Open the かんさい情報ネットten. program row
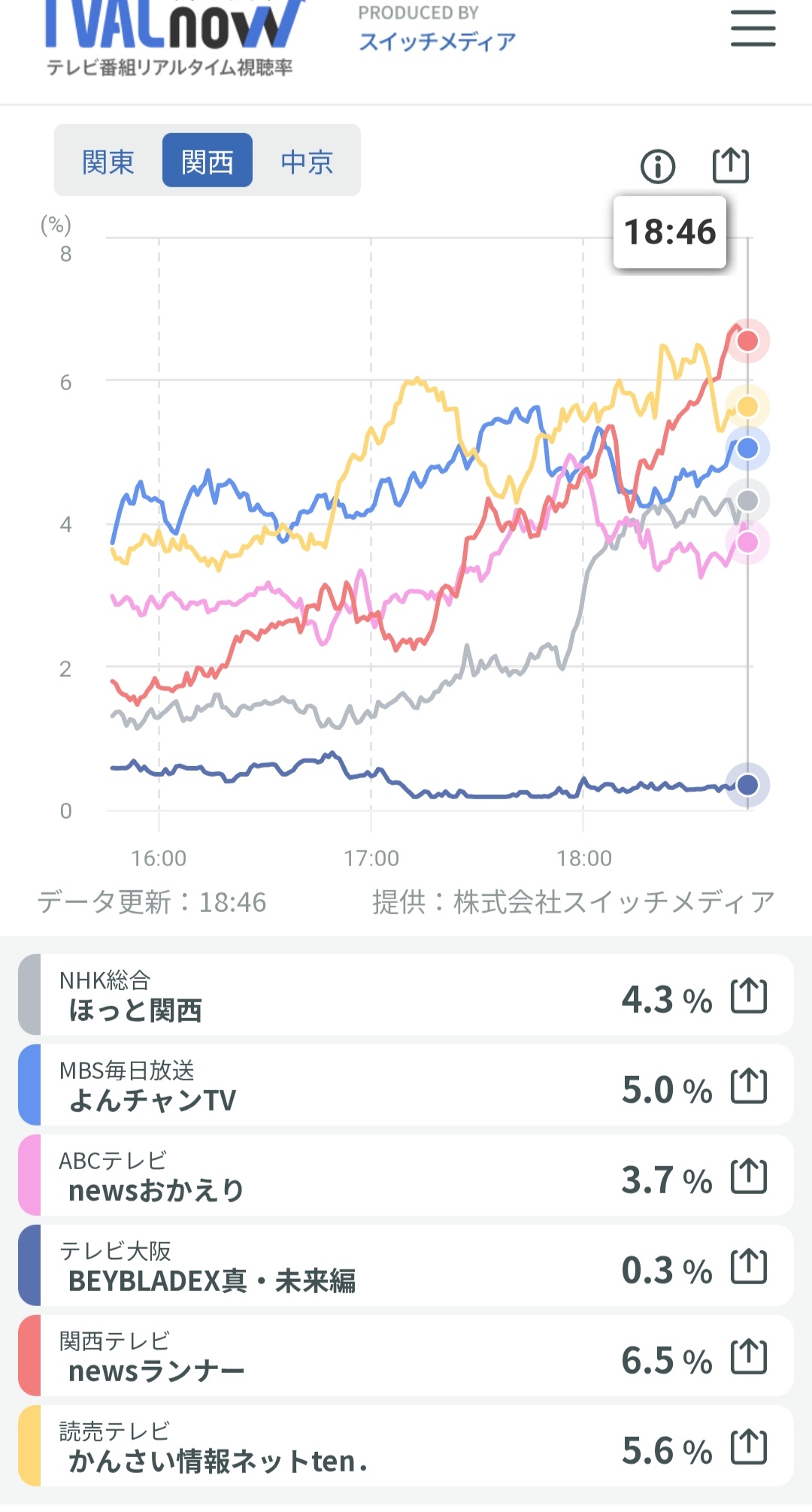Image resolution: width=812 pixels, height=1512 pixels. click(x=406, y=1446)
